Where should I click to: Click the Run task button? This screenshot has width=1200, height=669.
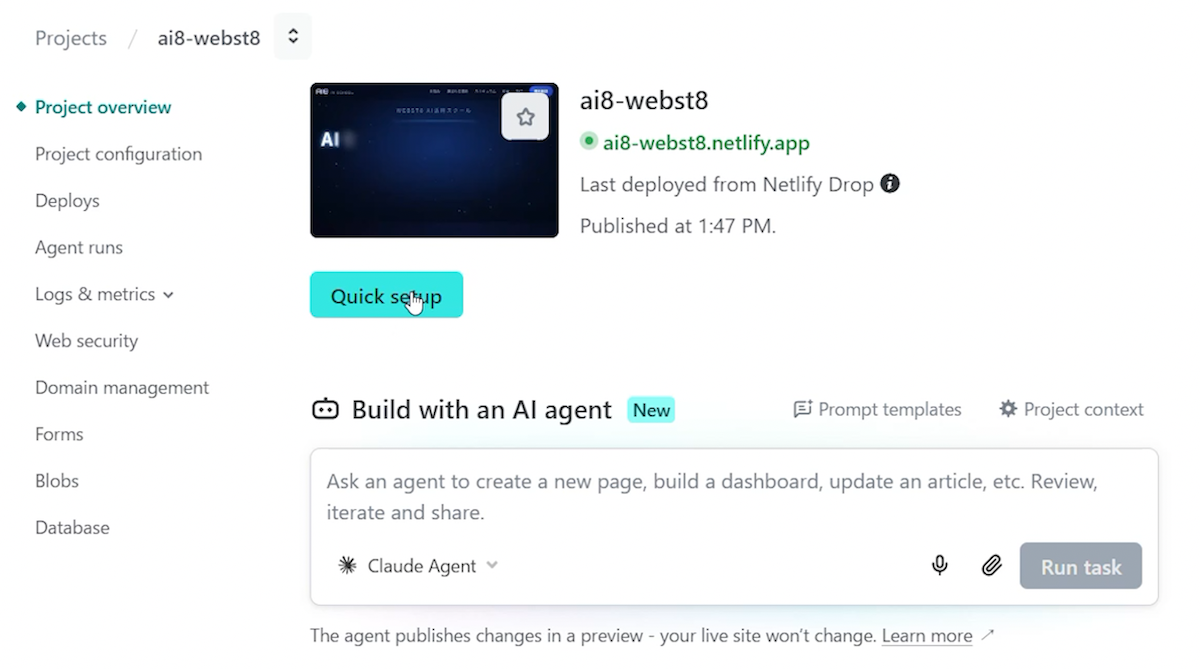click(1081, 566)
